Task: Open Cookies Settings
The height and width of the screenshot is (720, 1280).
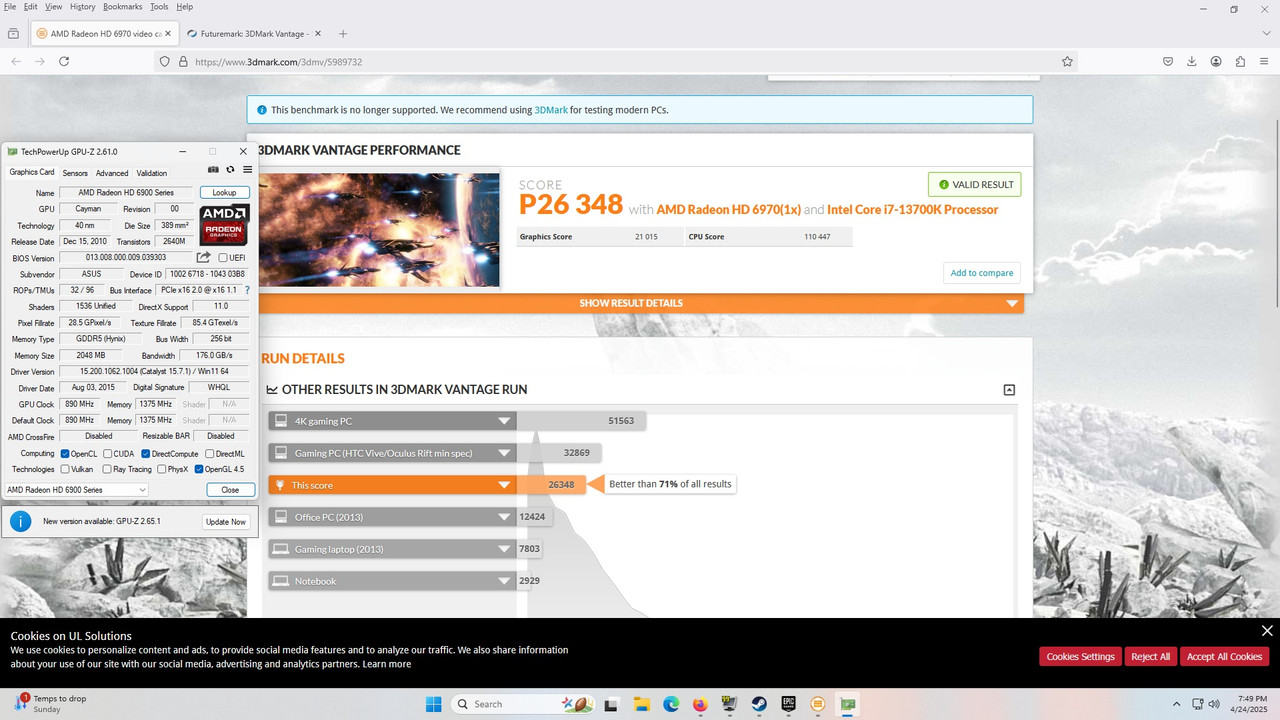Action: (x=1080, y=656)
